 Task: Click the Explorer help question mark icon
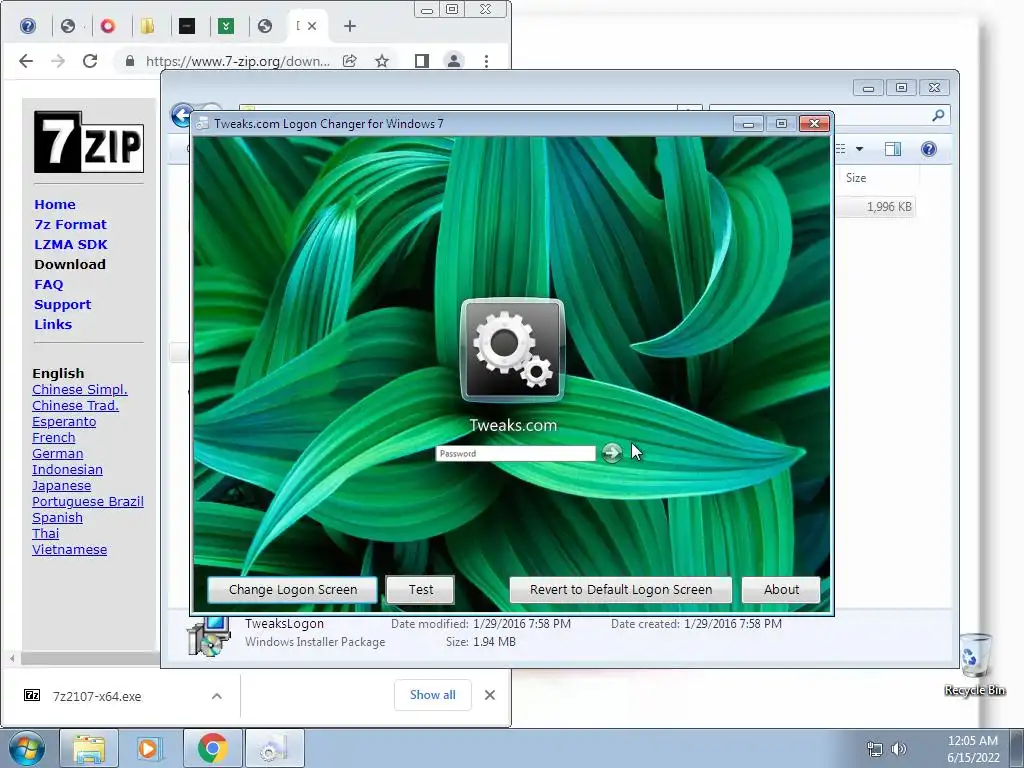[929, 150]
